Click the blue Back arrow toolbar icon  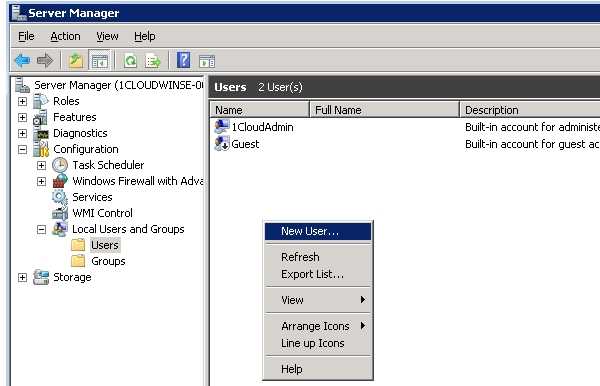22,60
